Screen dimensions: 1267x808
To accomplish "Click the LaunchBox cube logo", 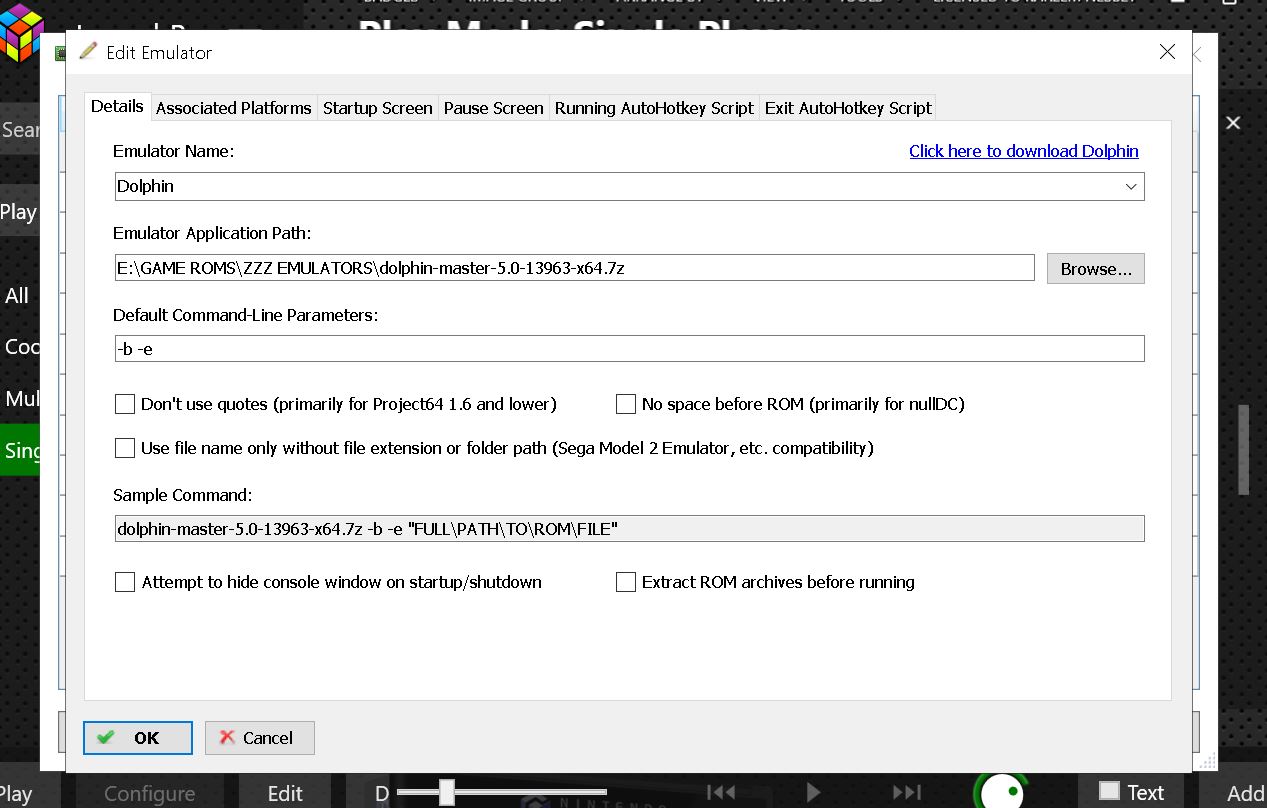I will pos(22,32).
